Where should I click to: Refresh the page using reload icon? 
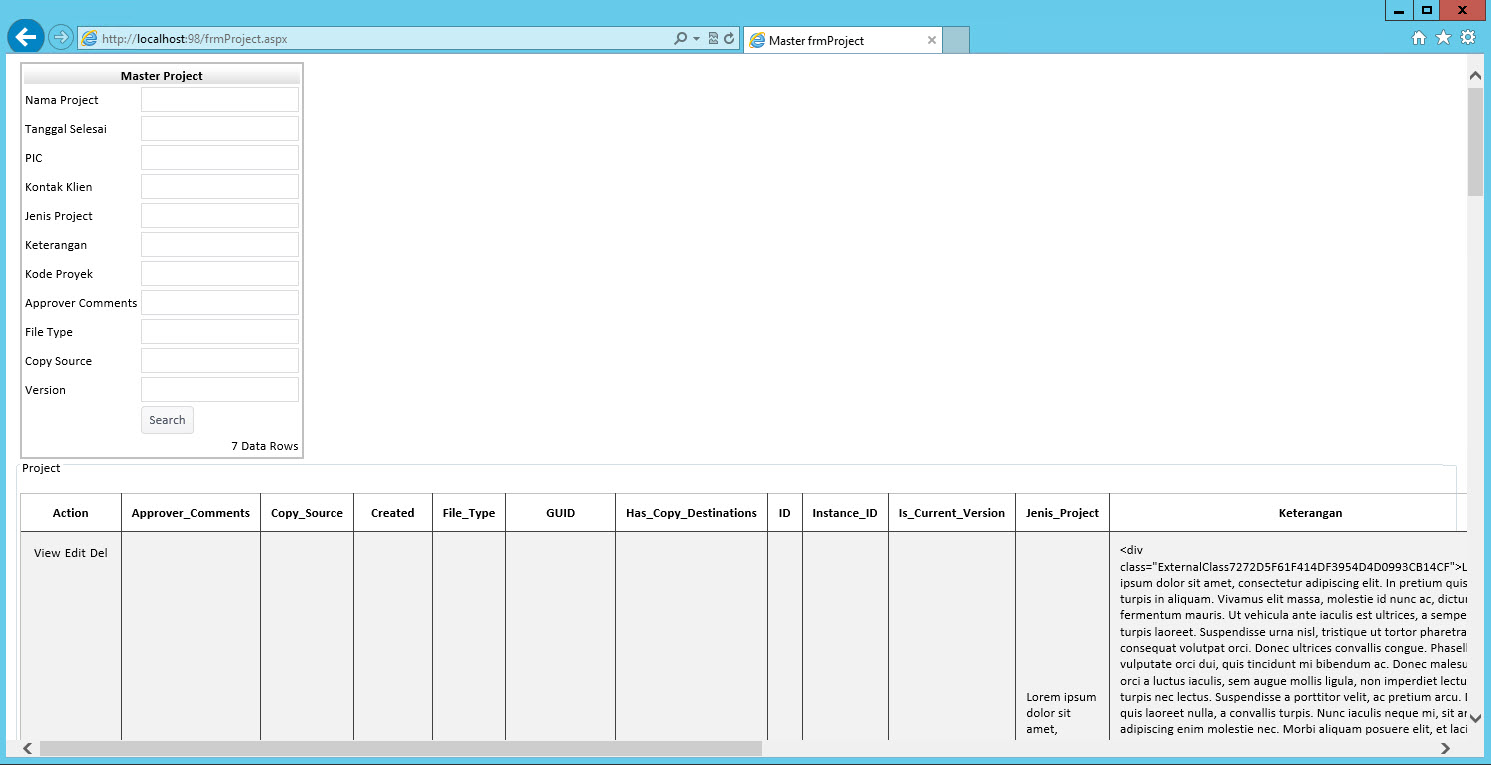tap(729, 39)
